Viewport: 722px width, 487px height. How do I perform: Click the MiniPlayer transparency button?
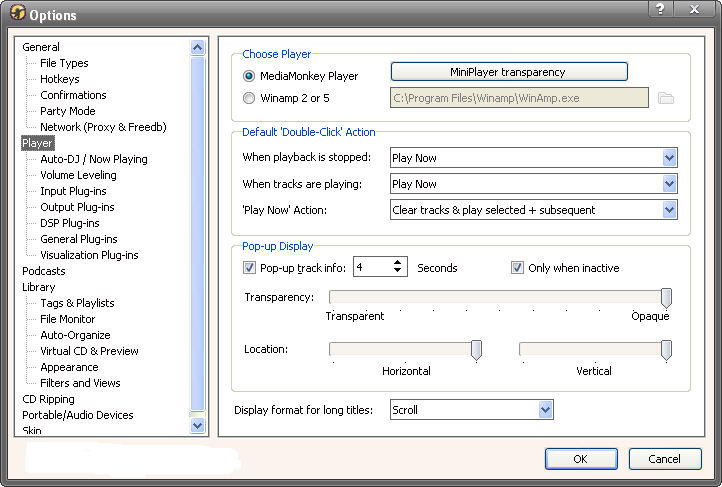[508, 72]
